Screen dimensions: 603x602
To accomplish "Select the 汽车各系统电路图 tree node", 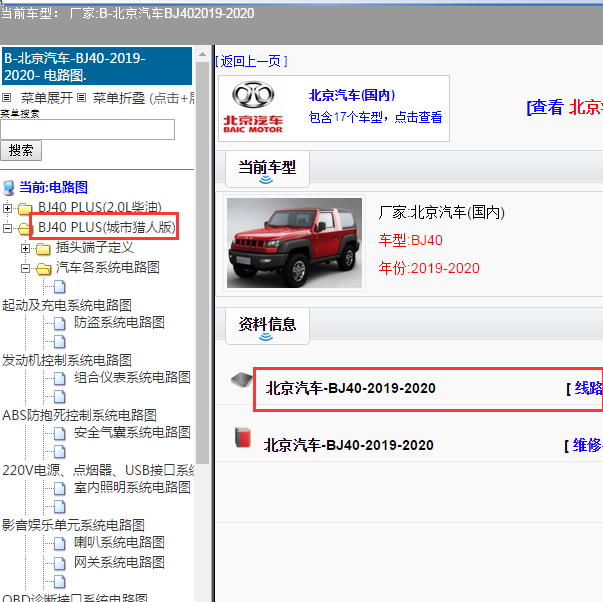I will click(108, 267).
